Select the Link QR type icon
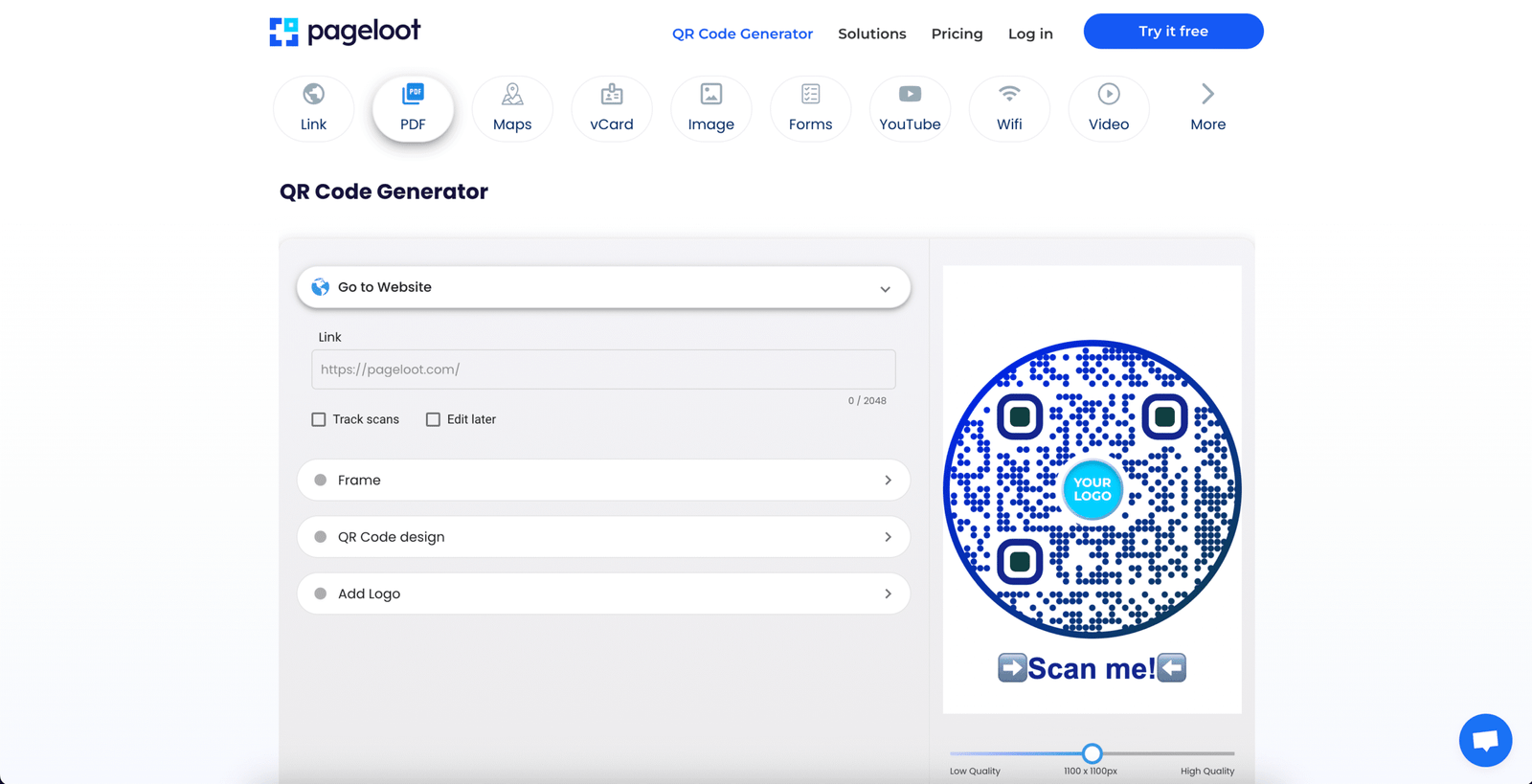1532x784 pixels. click(x=313, y=108)
